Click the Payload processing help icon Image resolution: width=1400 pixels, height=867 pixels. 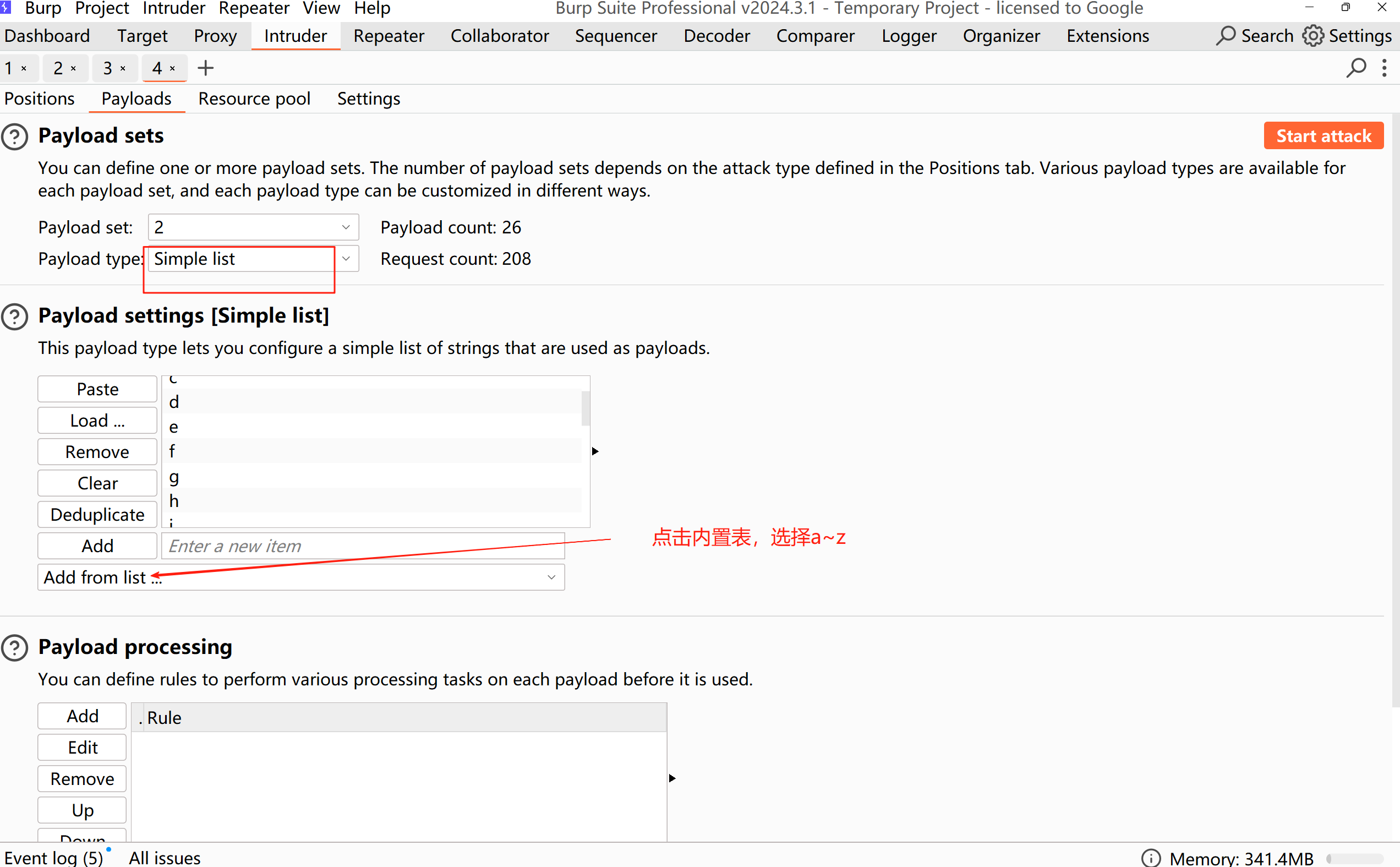[15, 647]
